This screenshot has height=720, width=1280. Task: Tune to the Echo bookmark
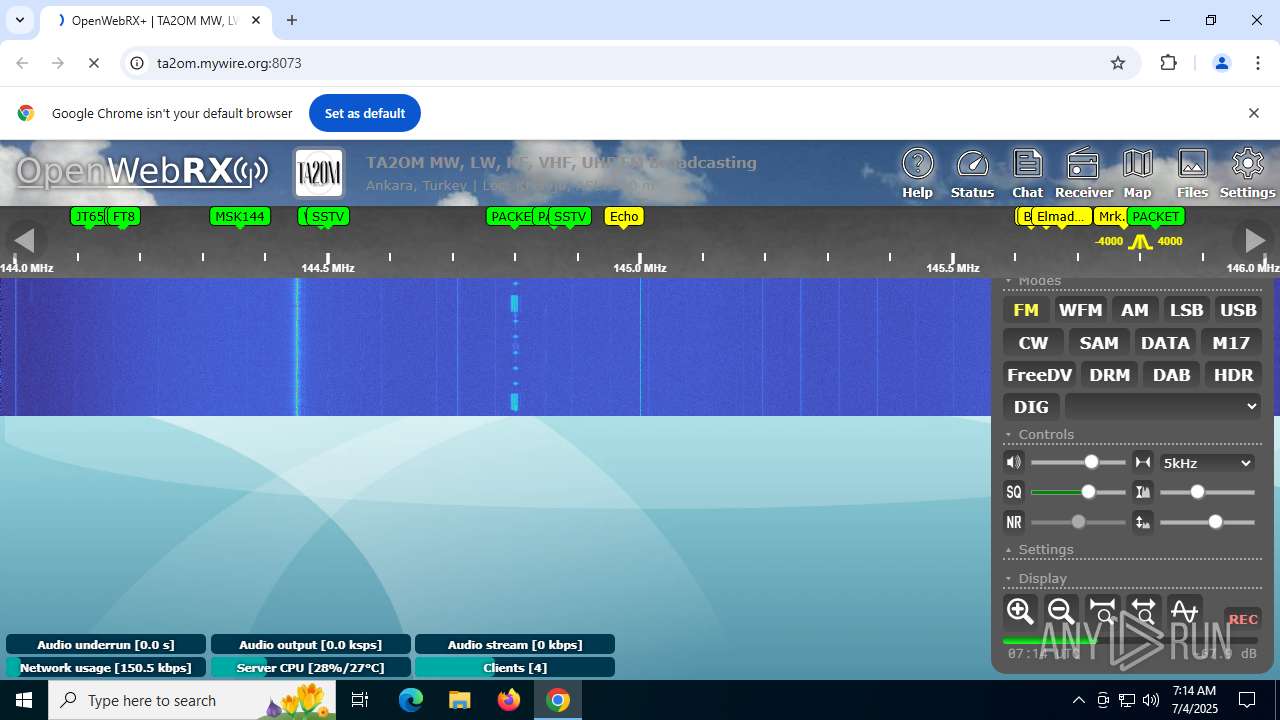(624, 216)
